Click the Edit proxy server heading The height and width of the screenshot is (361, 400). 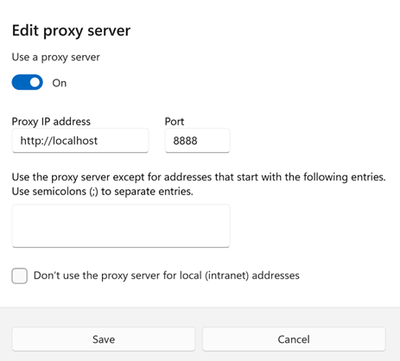(71, 31)
